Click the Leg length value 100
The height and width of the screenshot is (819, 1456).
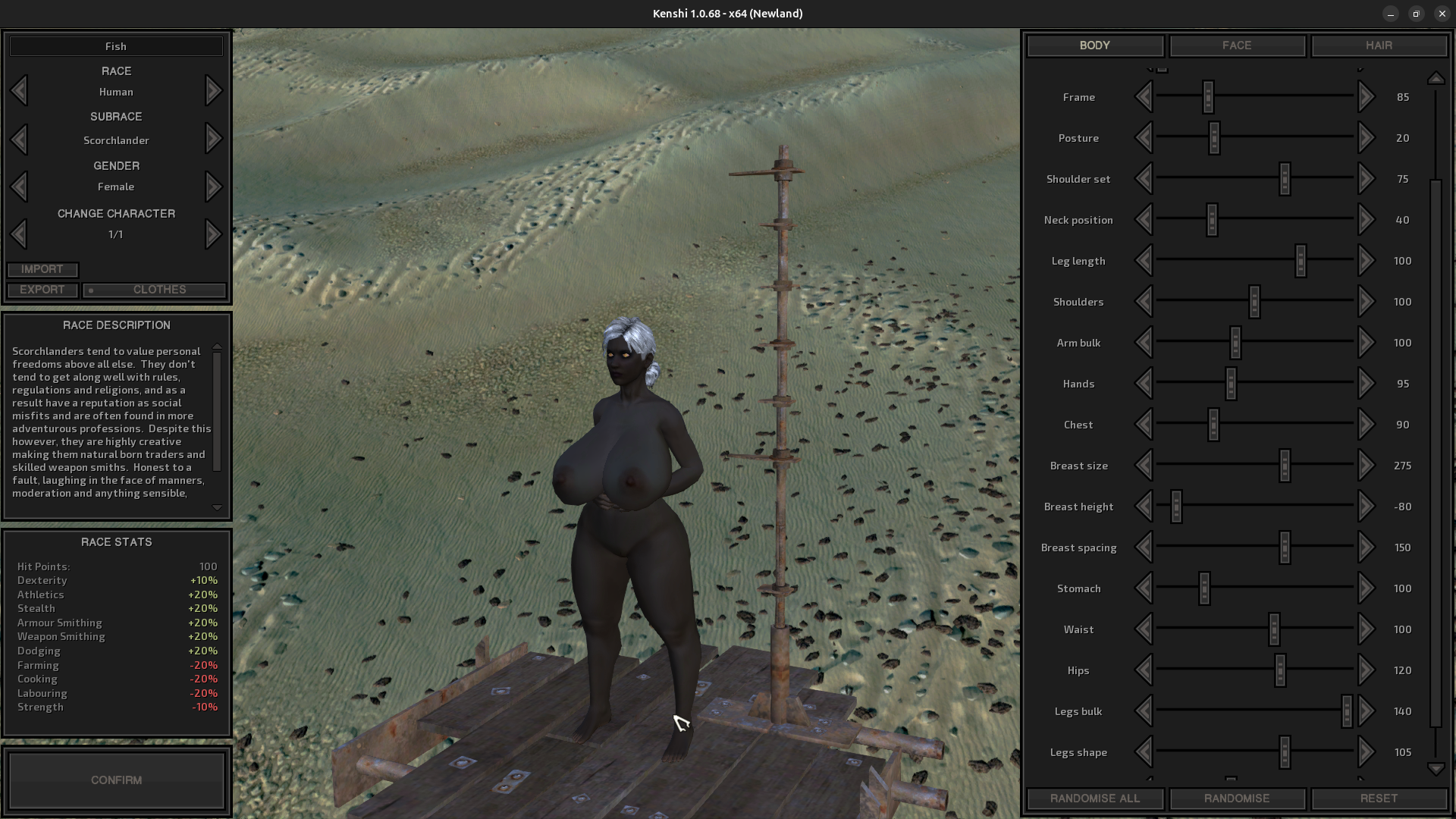(1402, 261)
